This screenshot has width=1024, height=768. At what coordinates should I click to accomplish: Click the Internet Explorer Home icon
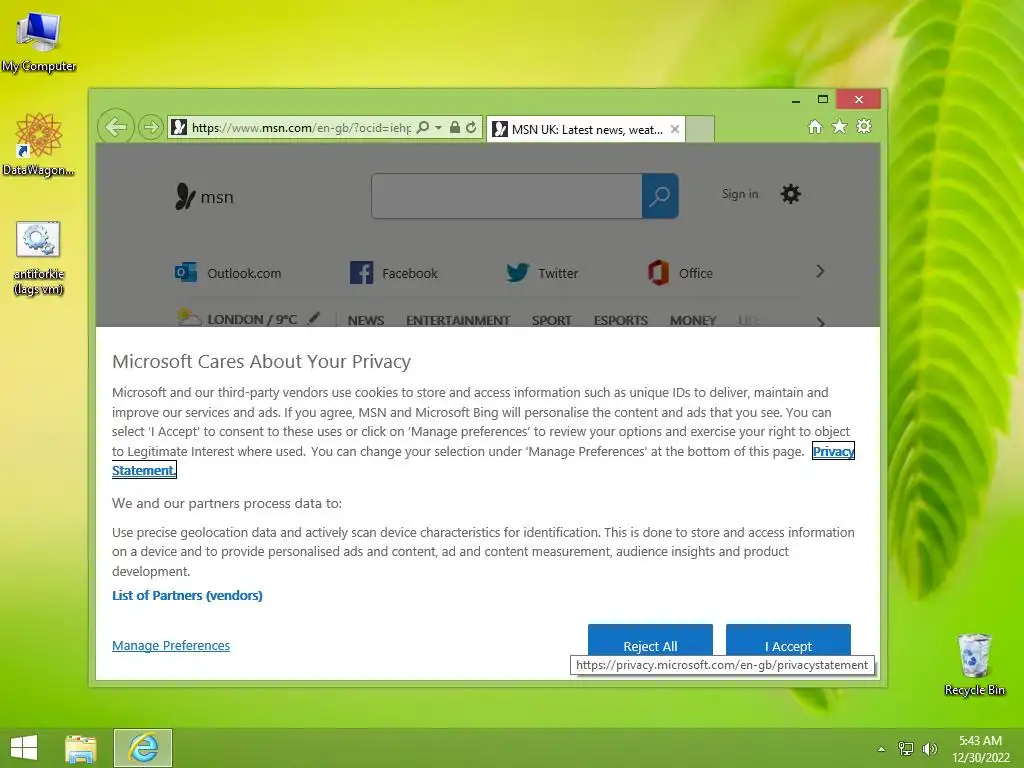coord(815,126)
